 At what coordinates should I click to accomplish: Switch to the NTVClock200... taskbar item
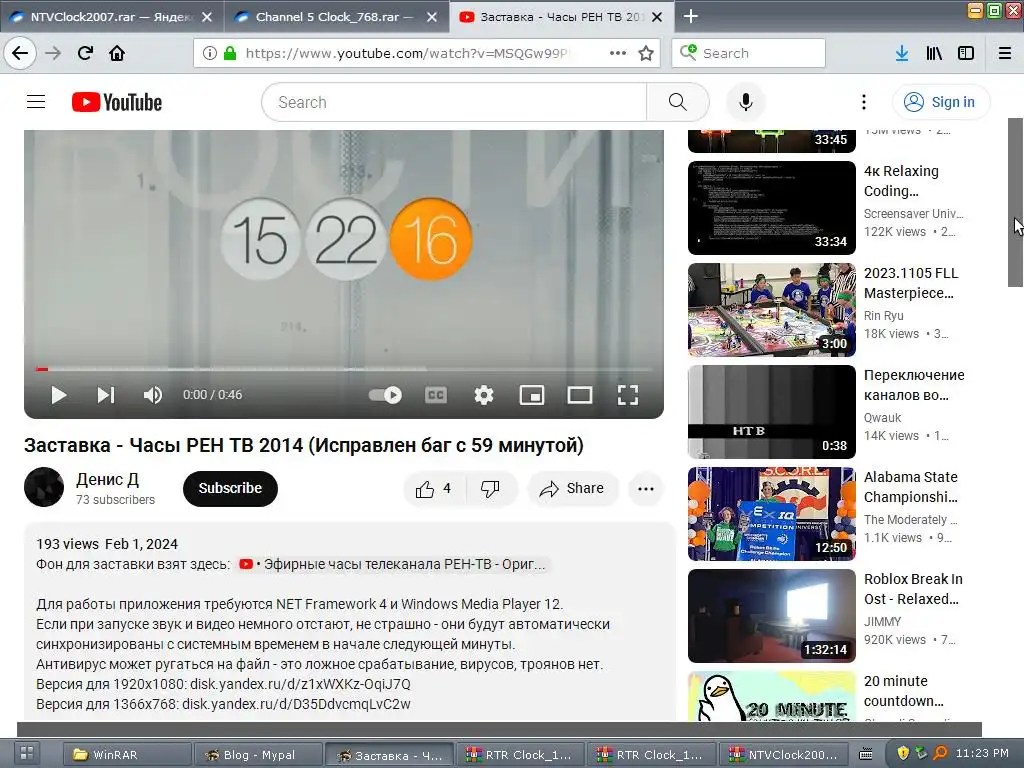(x=783, y=755)
